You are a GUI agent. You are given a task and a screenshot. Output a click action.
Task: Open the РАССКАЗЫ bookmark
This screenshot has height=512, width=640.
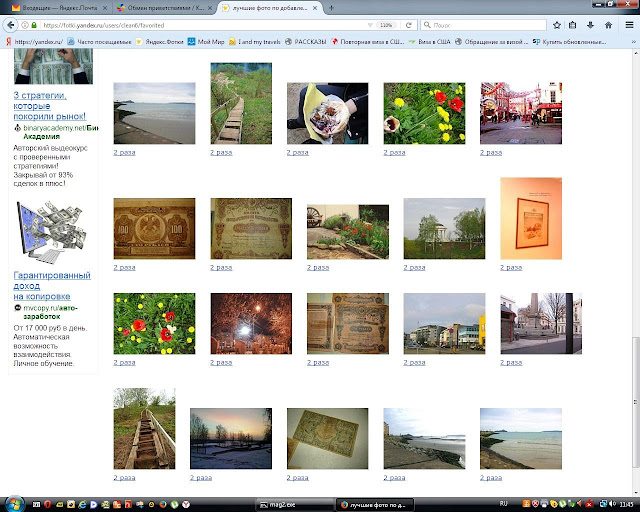tap(305, 42)
